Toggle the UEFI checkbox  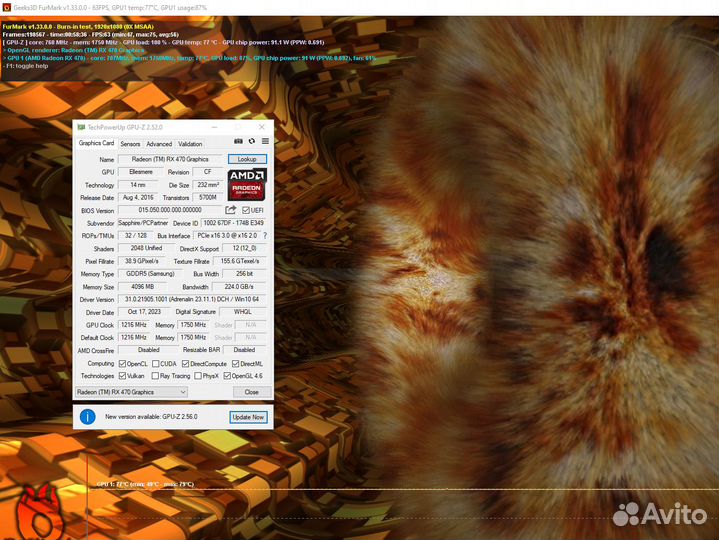coord(244,210)
